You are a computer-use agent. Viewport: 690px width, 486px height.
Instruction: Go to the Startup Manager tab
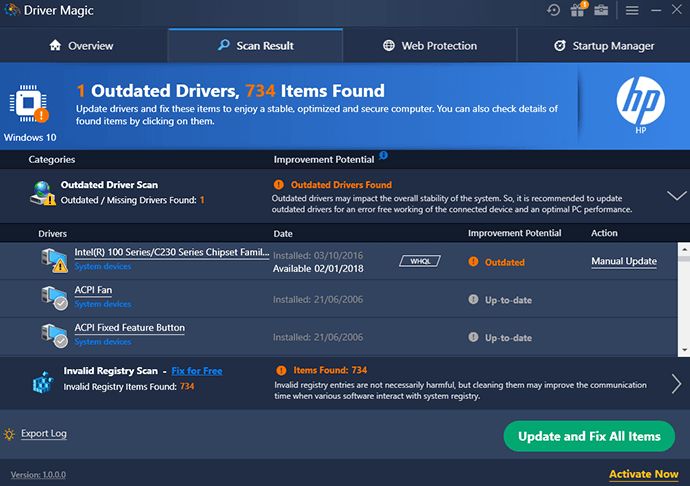click(604, 45)
